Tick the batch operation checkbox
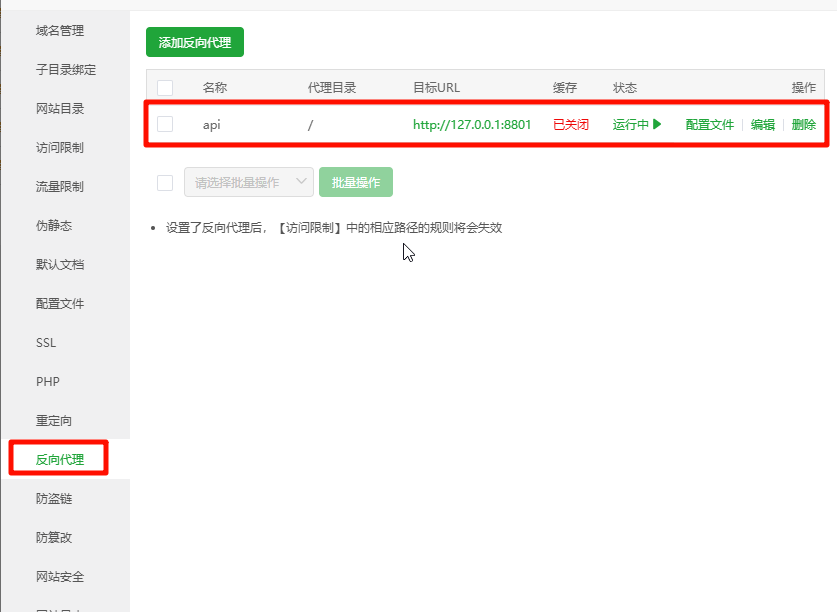This screenshot has width=837, height=612. pyautogui.click(x=165, y=182)
